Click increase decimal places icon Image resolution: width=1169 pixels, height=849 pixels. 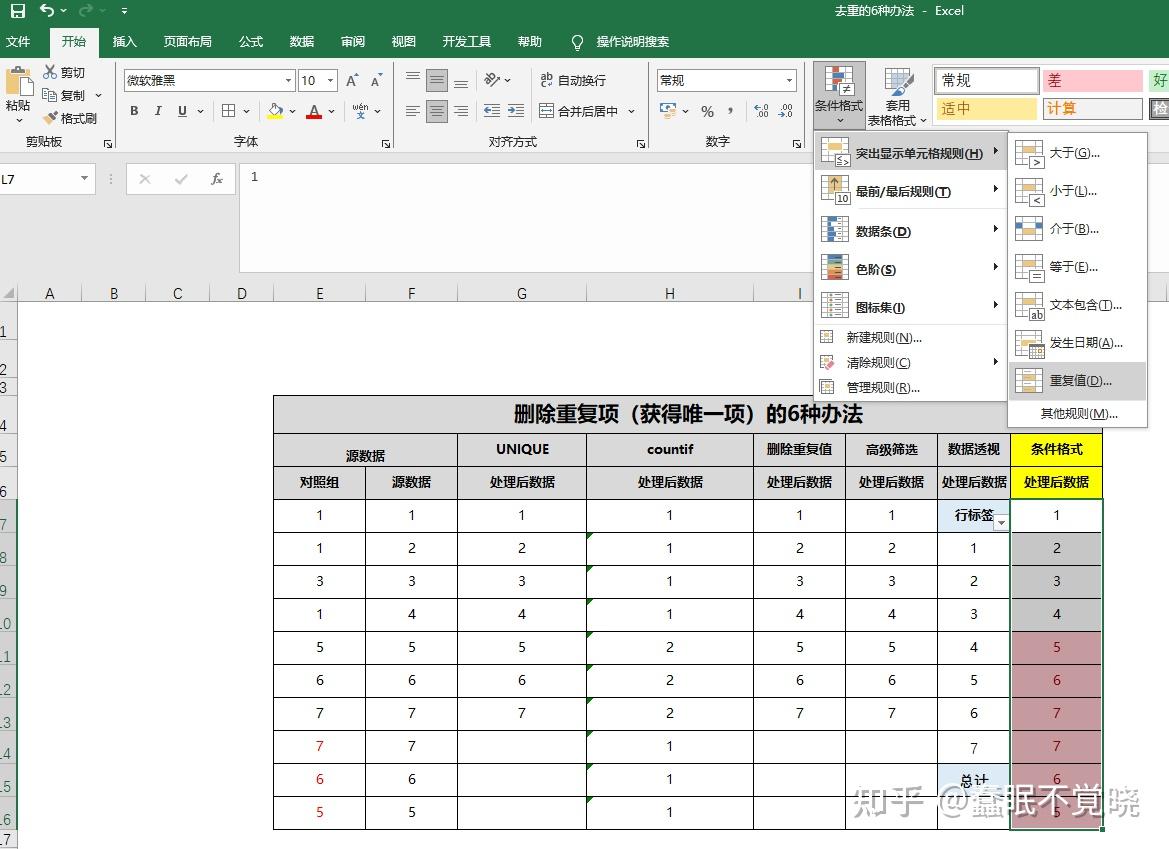[761, 111]
